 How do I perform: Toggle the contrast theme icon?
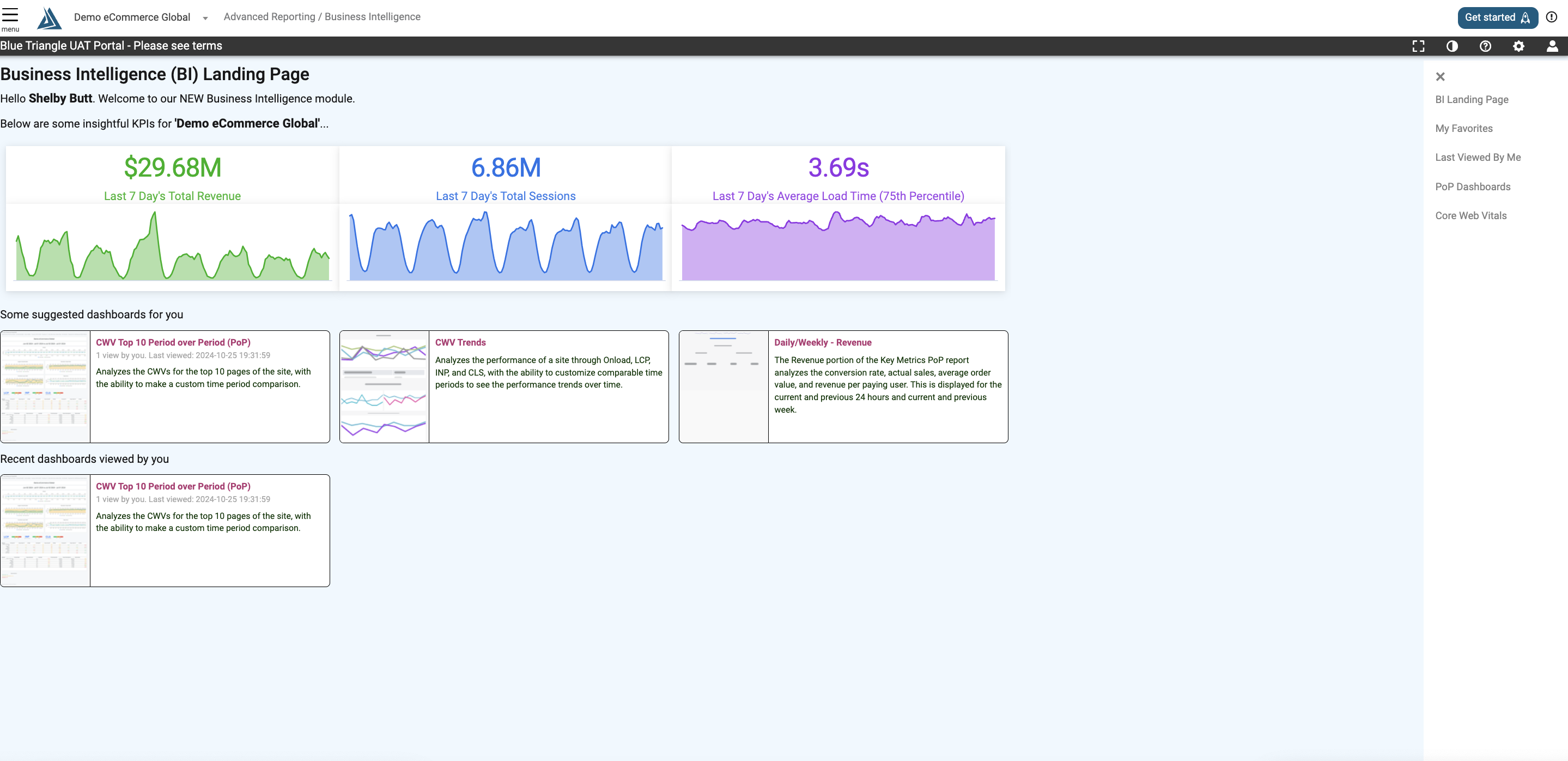tap(1452, 46)
